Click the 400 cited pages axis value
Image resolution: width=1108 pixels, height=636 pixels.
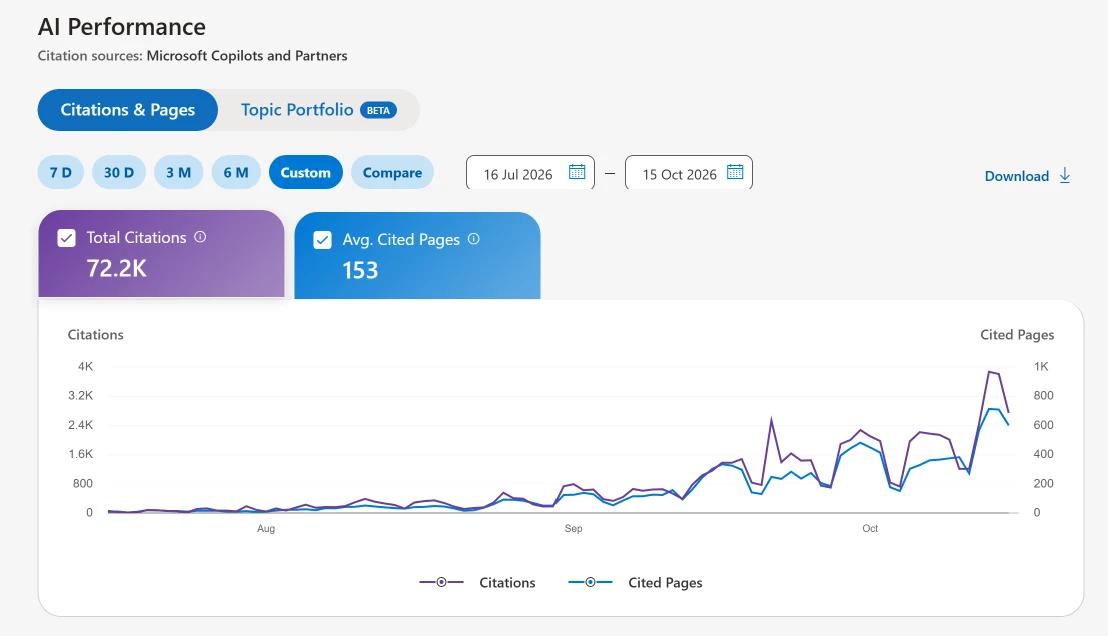pyautogui.click(x=1043, y=454)
